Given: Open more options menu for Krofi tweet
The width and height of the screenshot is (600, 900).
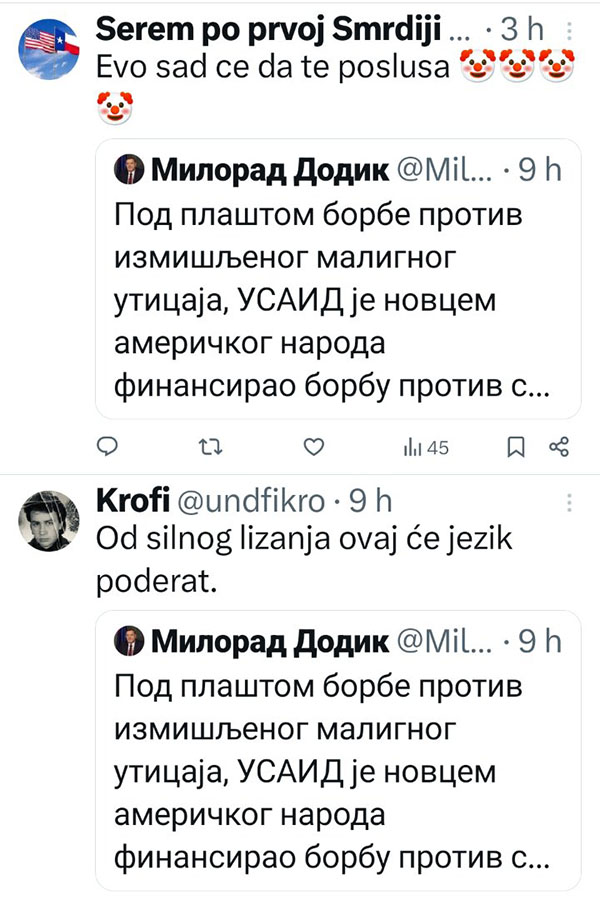Looking at the screenshot, I should 569,500.
